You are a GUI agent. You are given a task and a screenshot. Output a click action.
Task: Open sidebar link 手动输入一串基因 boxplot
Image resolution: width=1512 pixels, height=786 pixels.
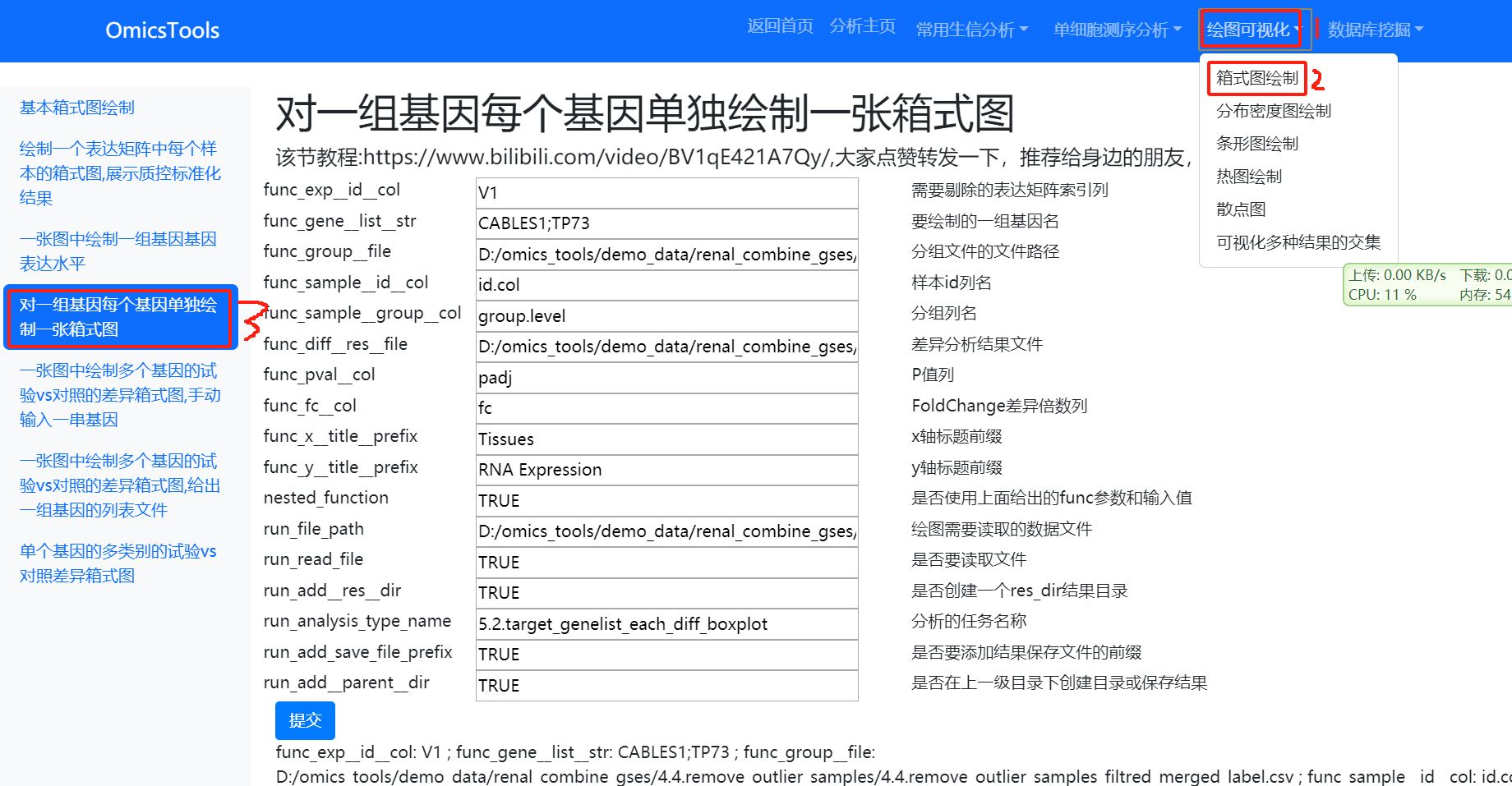(x=120, y=395)
